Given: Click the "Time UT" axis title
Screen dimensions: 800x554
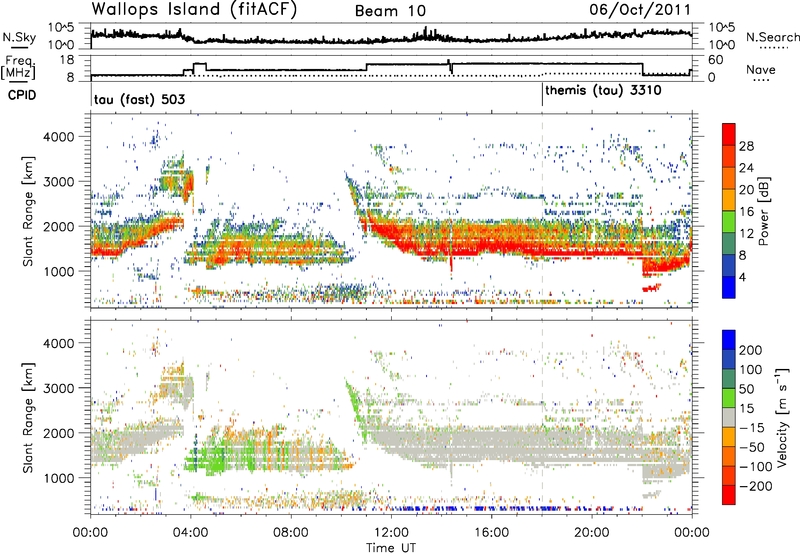Looking at the screenshot, I should tap(391, 547).
